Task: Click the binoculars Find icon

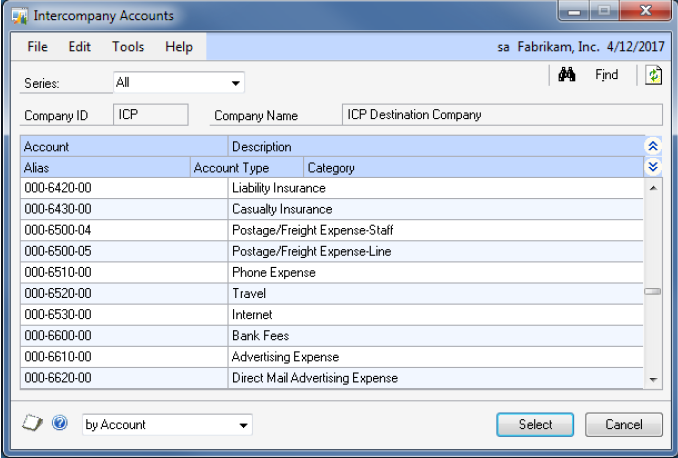Action: (x=566, y=76)
